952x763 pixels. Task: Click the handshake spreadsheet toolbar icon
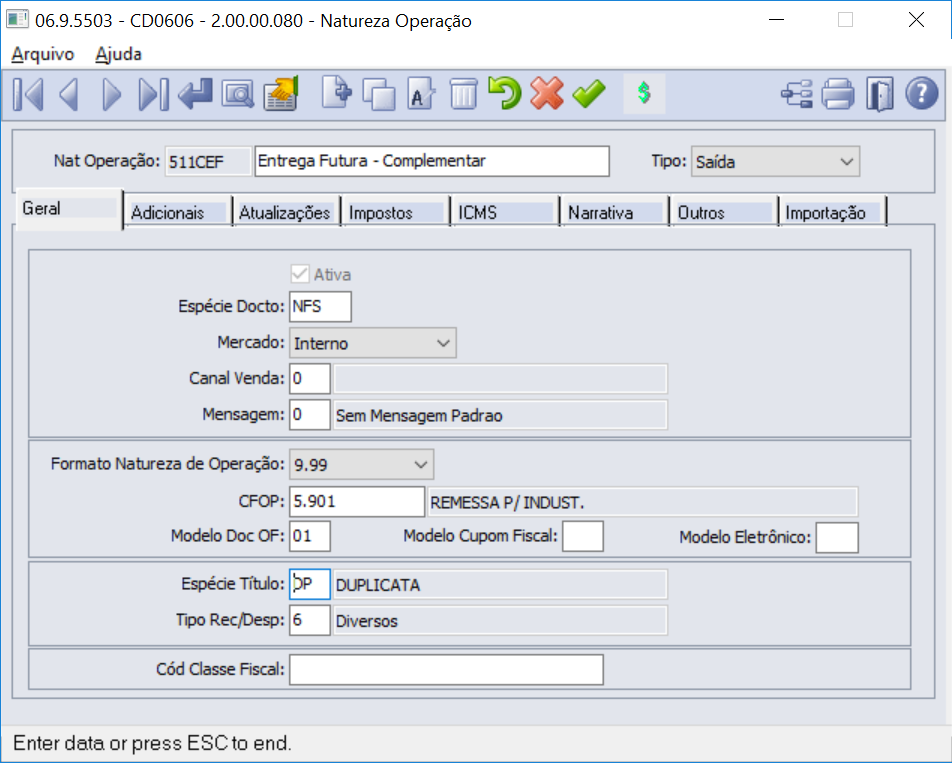click(x=280, y=93)
